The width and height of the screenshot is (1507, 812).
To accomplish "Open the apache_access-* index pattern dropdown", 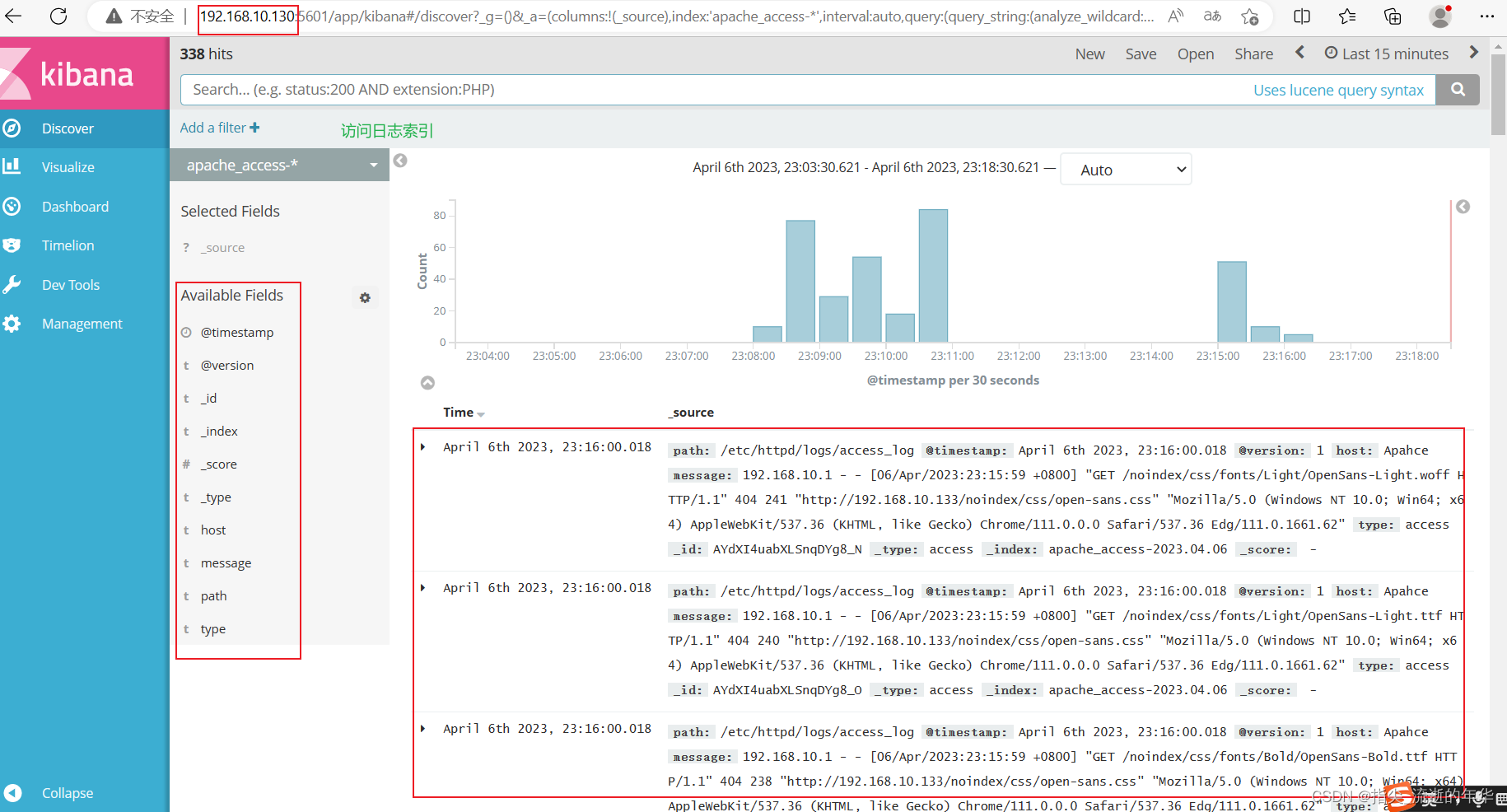I will tap(279, 165).
